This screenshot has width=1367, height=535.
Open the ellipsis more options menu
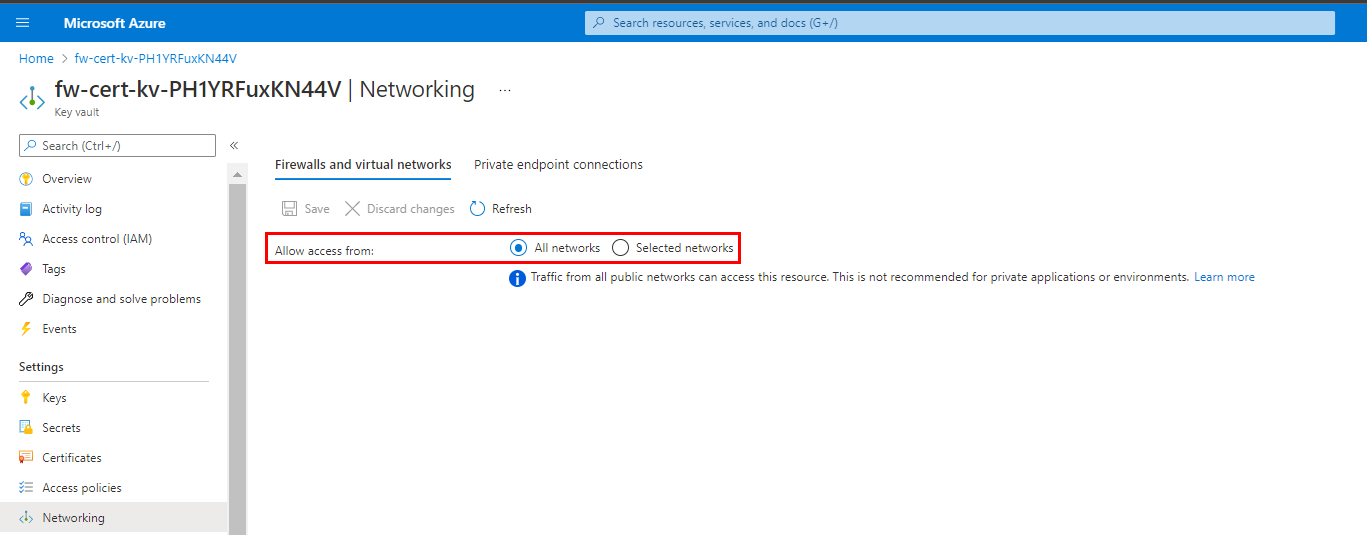[505, 90]
